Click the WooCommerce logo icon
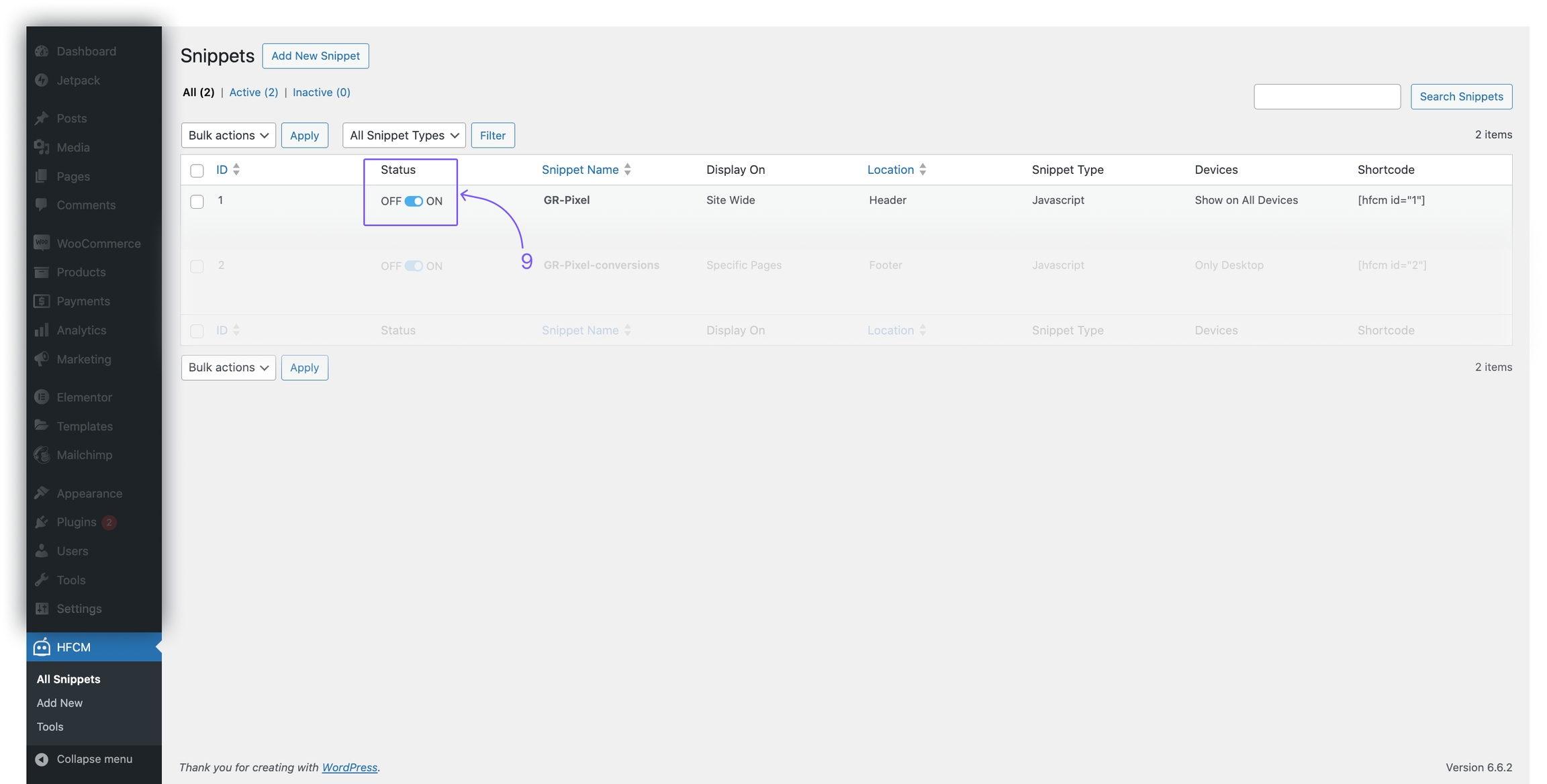The width and height of the screenshot is (1547, 784). (42, 243)
